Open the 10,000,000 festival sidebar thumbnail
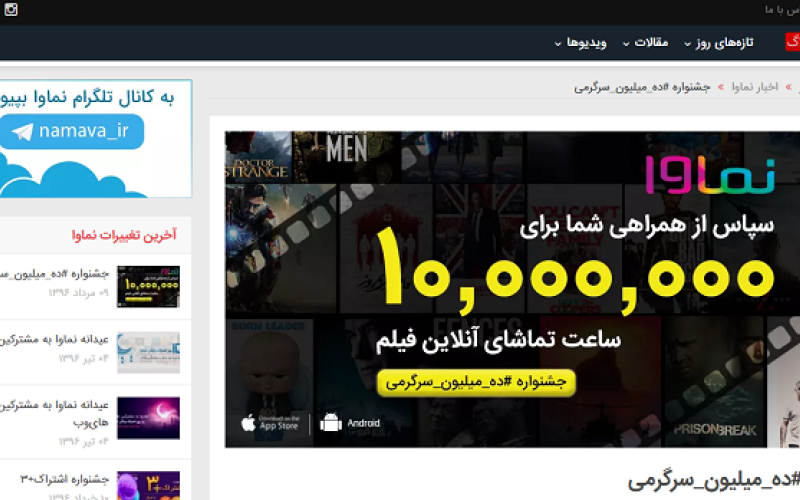This screenshot has width=800, height=500. pyautogui.click(x=148, y=286)
